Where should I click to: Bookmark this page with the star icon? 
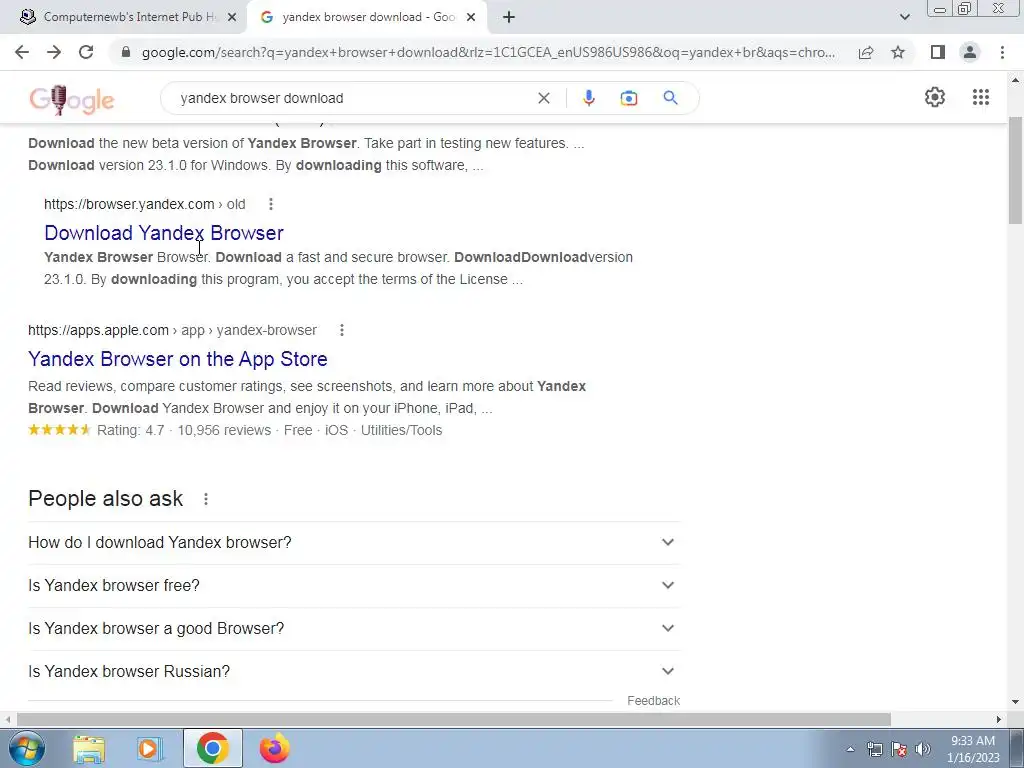coord(898,52)
